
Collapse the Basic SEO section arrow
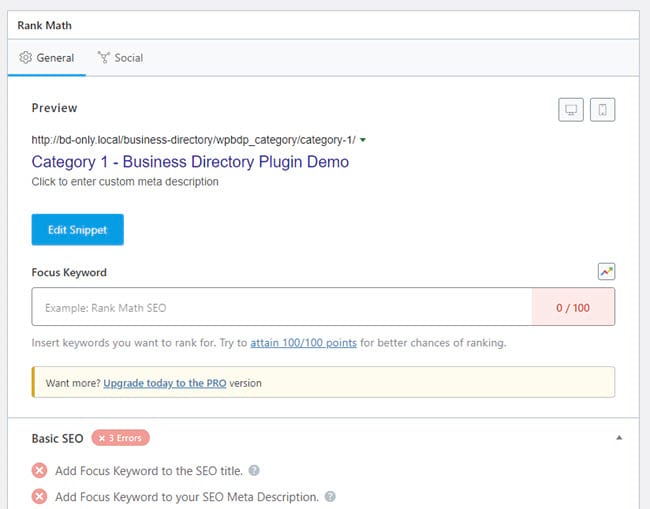click(x=619, y=438)
